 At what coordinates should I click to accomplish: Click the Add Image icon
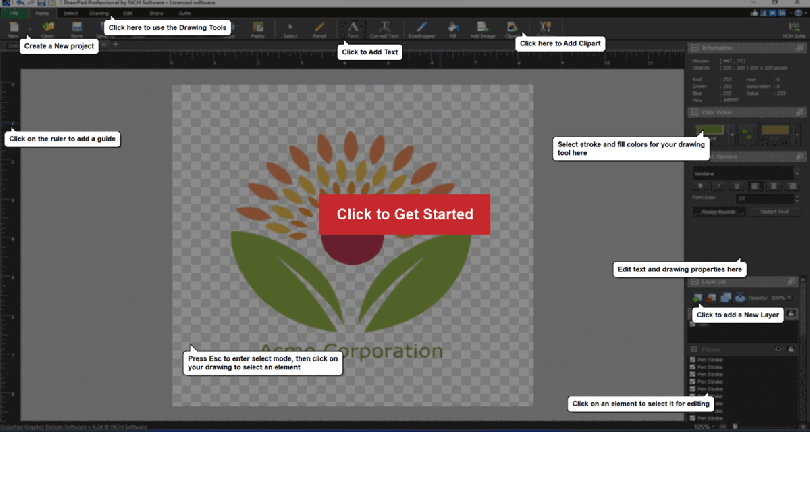point(482,29)
